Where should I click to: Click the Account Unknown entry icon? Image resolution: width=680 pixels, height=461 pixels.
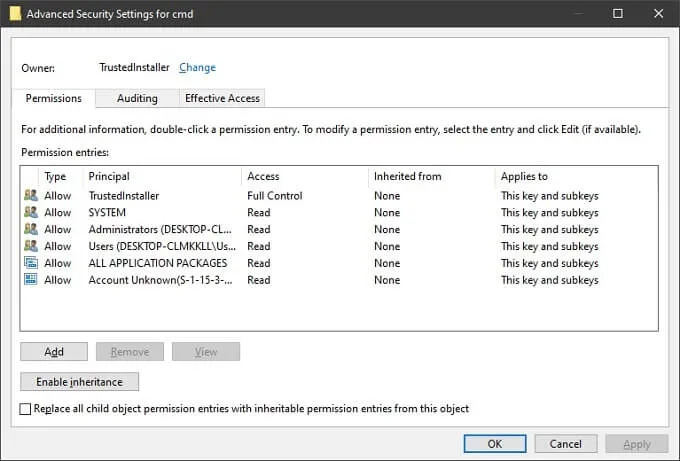click(x=30, y=280)
